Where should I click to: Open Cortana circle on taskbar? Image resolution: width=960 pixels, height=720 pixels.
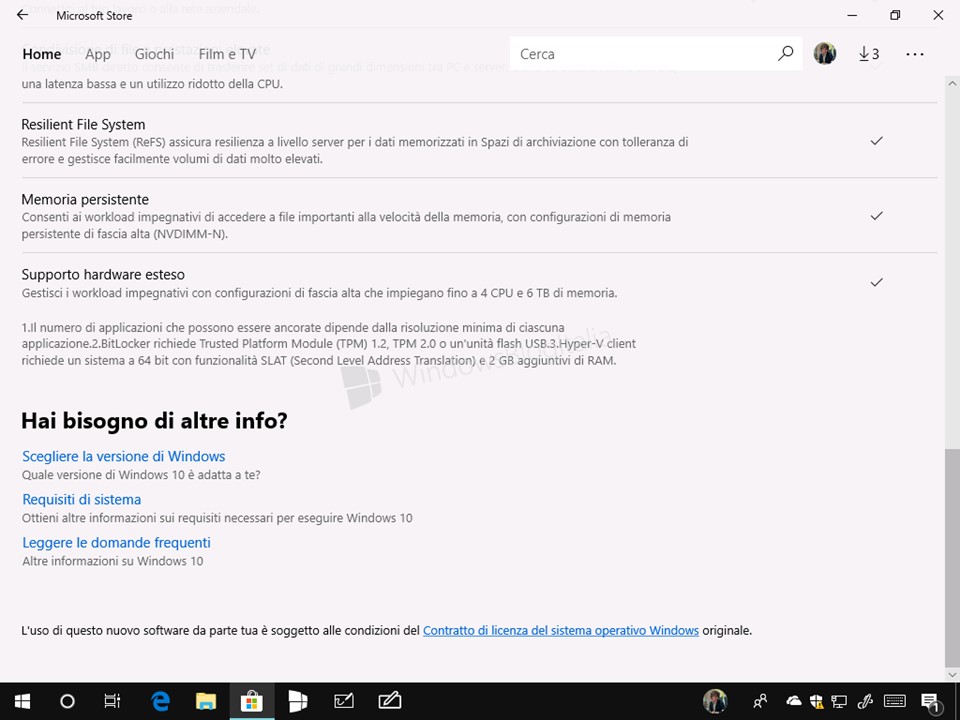pyautogui.click(x=67, y=701)
